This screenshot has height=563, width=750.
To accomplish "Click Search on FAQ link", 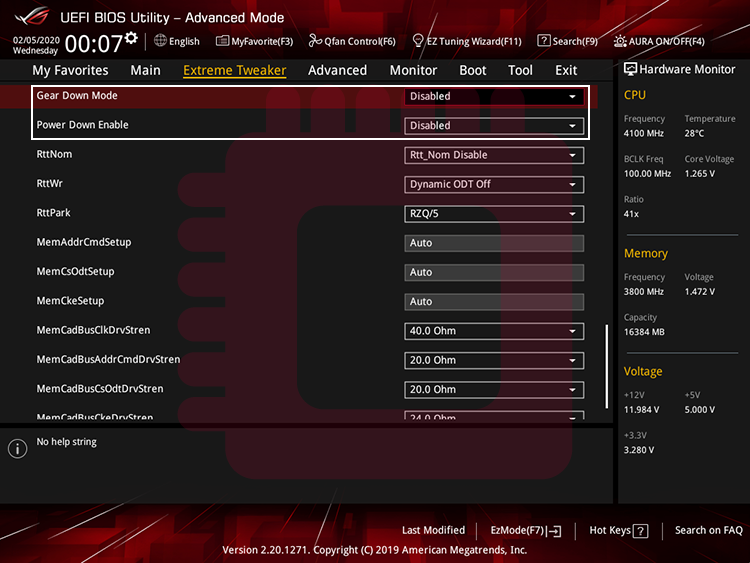I will point(708,531).
